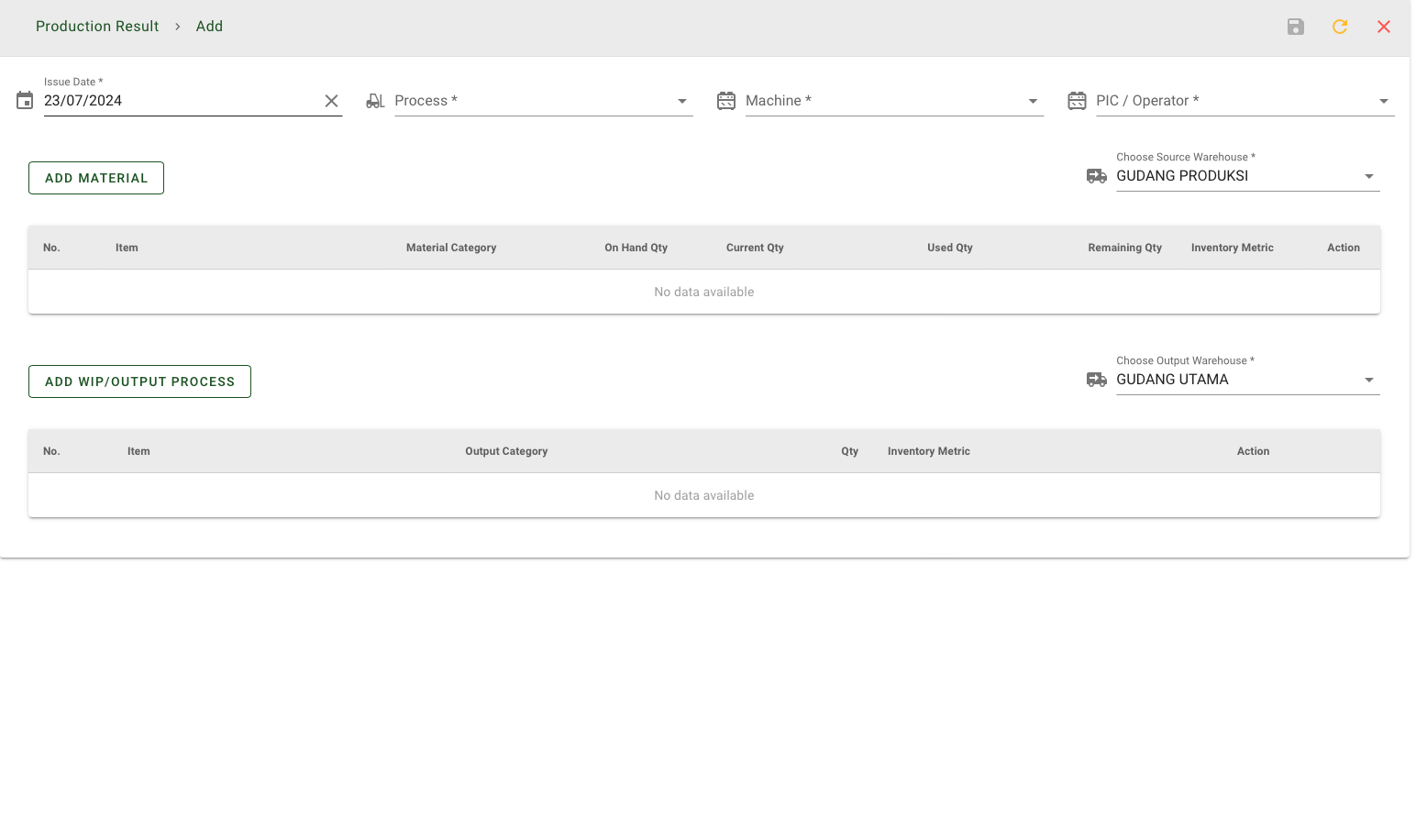The image size is (1416, 840).
Task: Open the Machine dropdown
Action: pyautogui.click(x=1033, y=101)
